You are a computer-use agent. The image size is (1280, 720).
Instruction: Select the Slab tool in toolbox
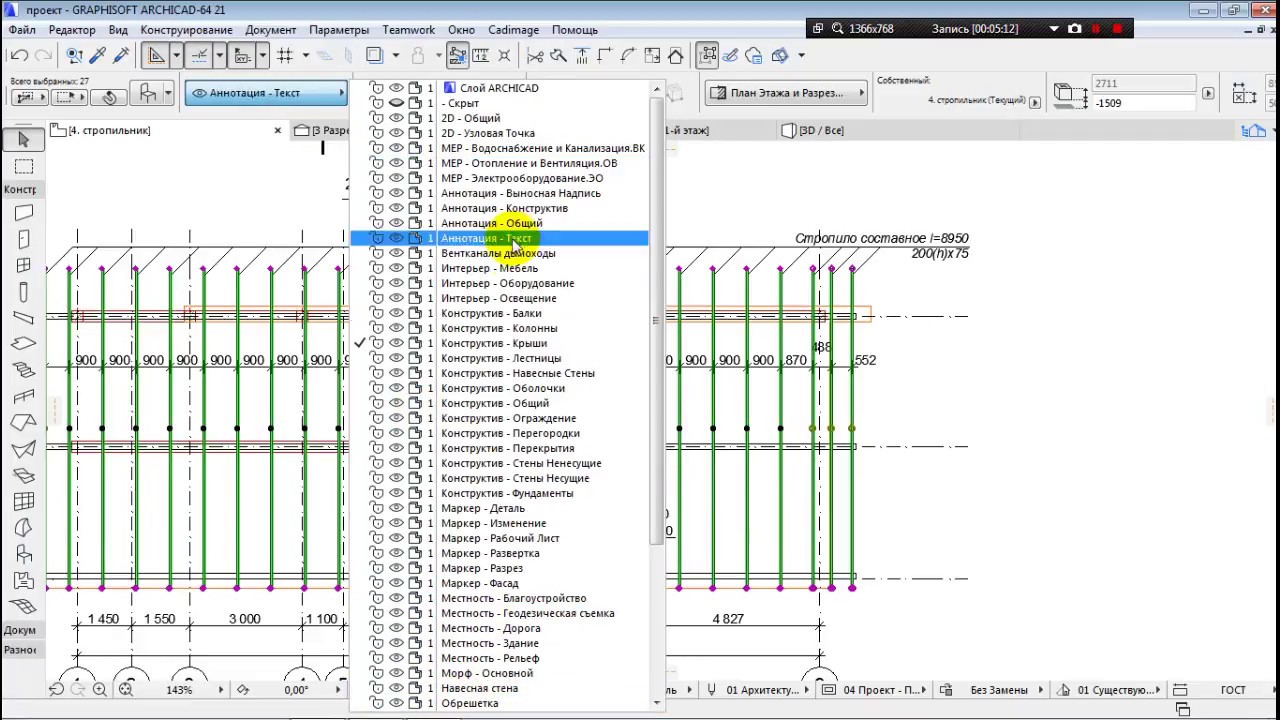click(24, 344)
